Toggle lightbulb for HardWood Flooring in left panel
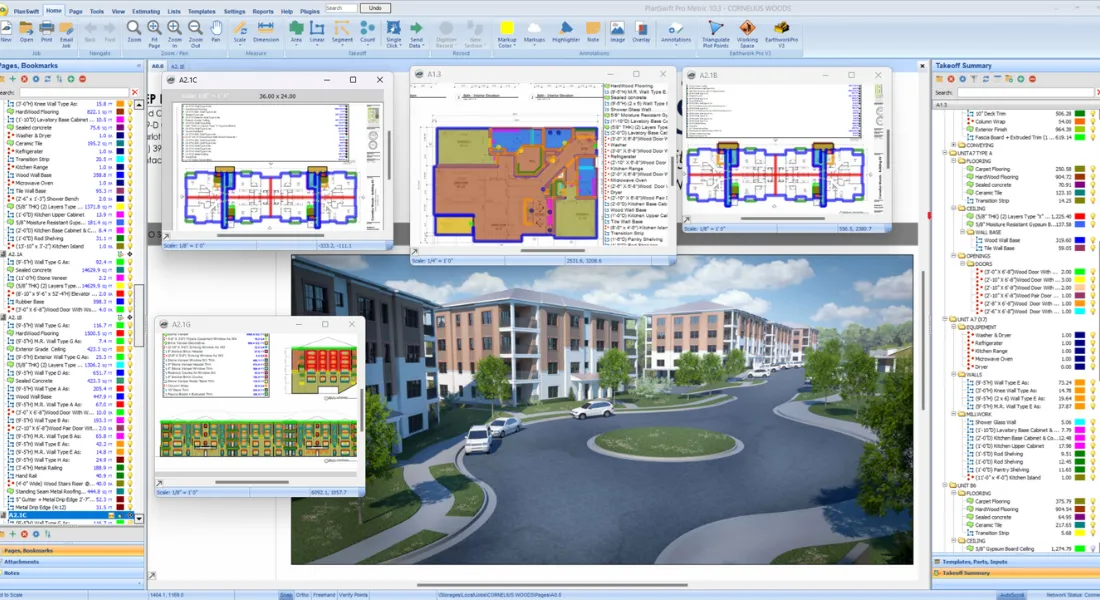Viewport: 1100px width, 600px height. (129, 113)
